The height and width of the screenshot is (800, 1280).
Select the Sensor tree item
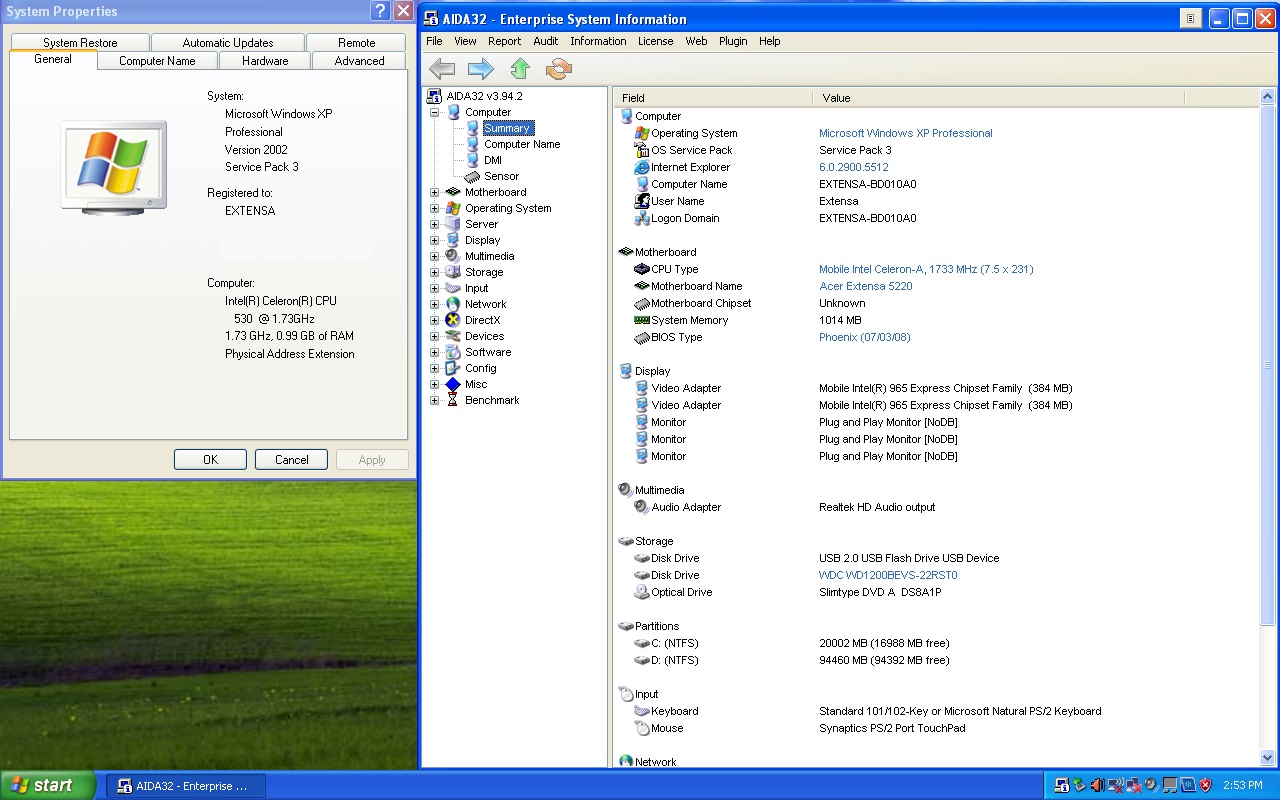pos(501,176)
